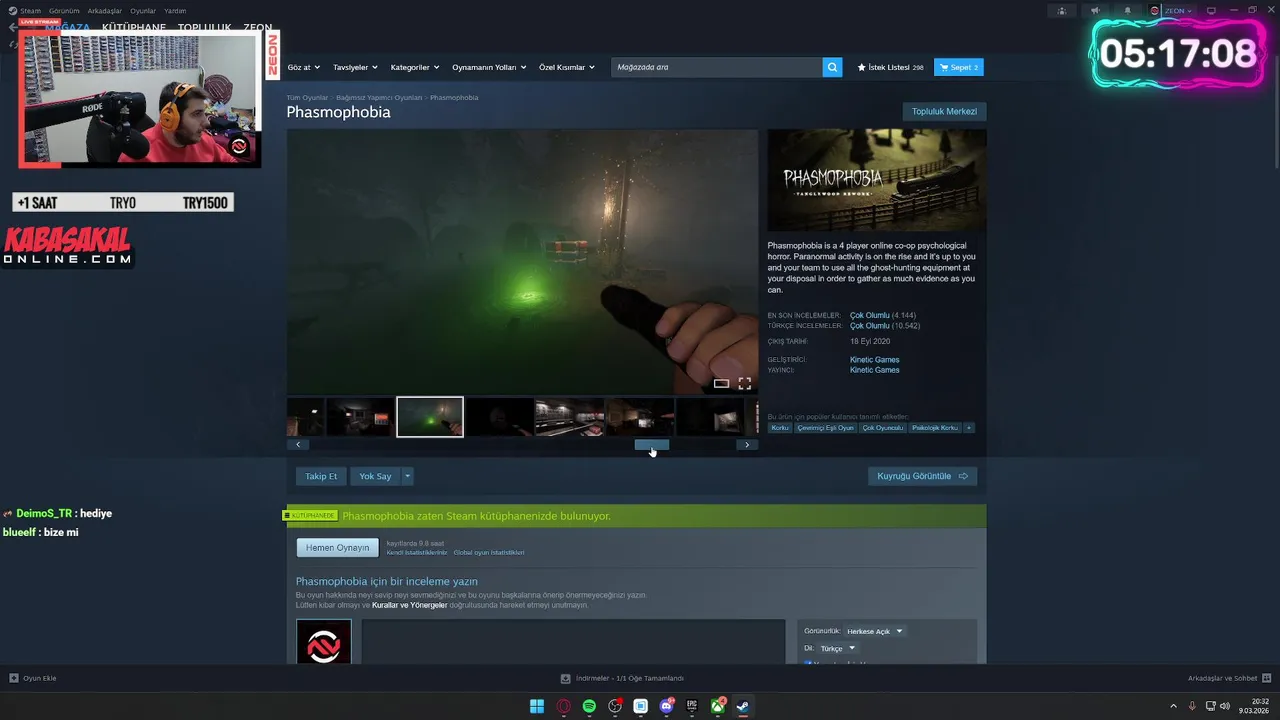The image size is (1280, 720).
Task: Click the plus button to add tags
Action: coord(968,428)
